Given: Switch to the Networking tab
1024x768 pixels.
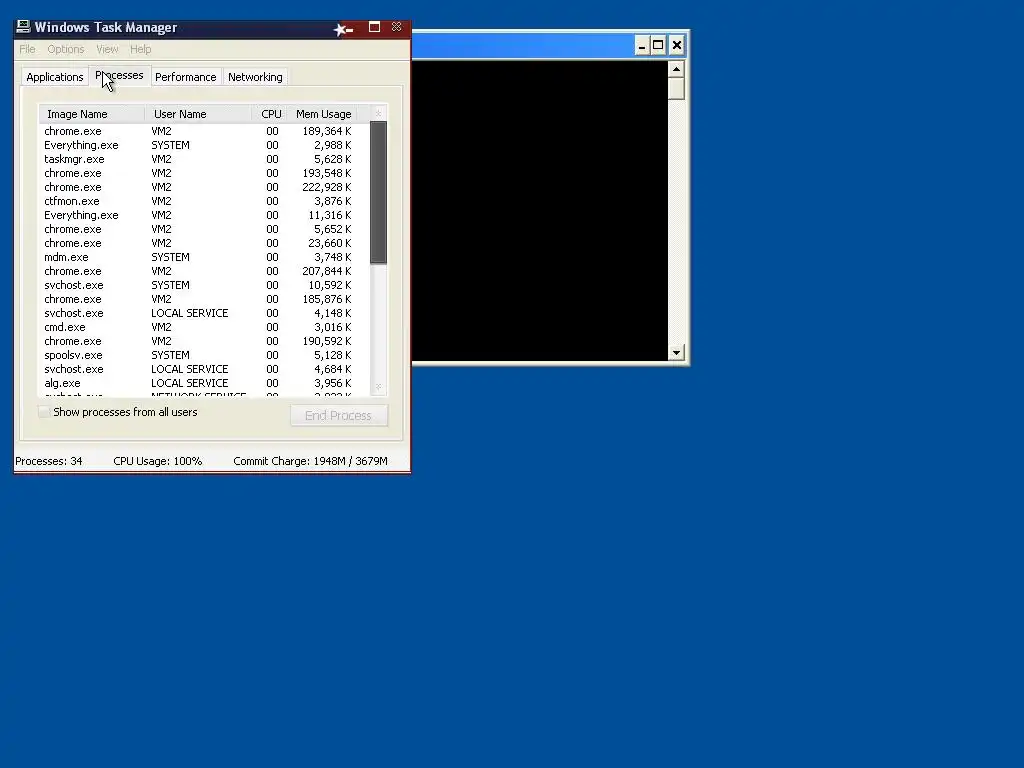Looking at the screenshot, I should point(255,77).
